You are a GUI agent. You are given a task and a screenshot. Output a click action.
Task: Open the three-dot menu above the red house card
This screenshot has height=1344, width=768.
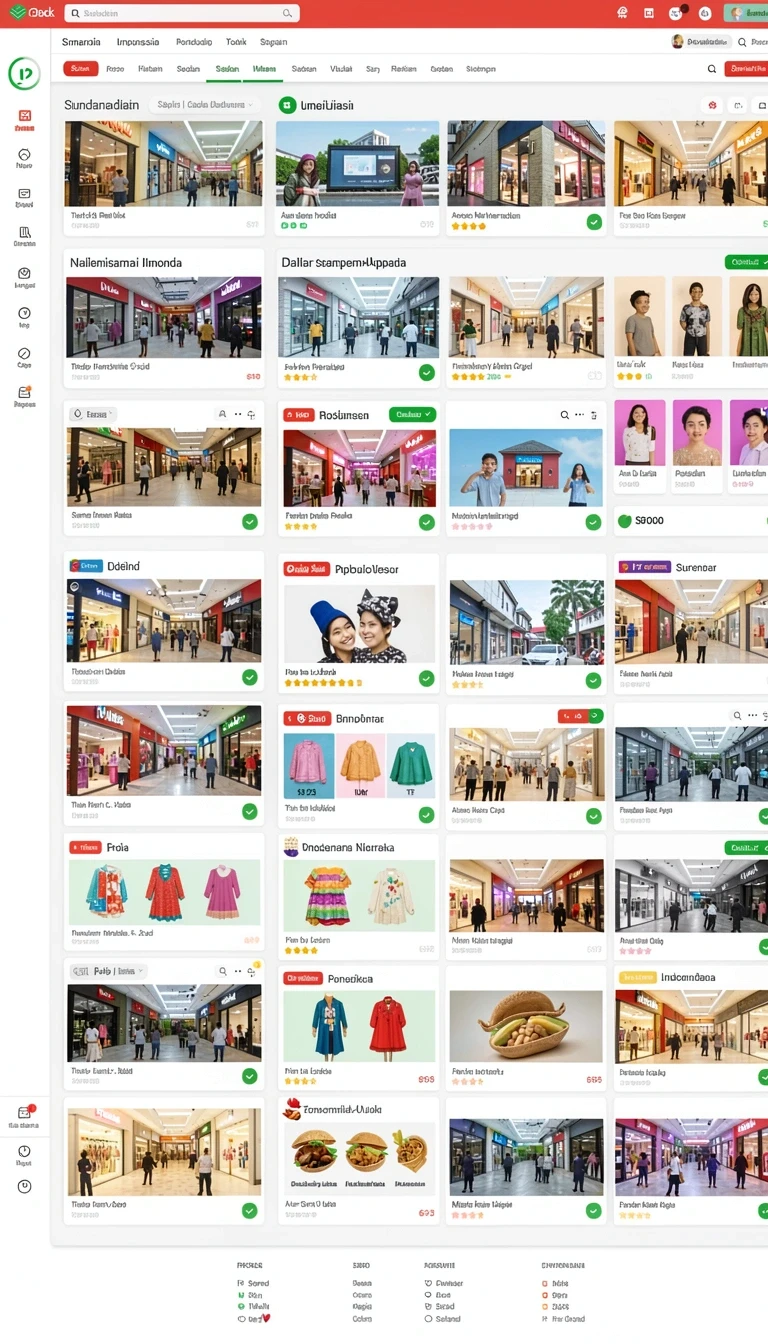pos(580,414)
